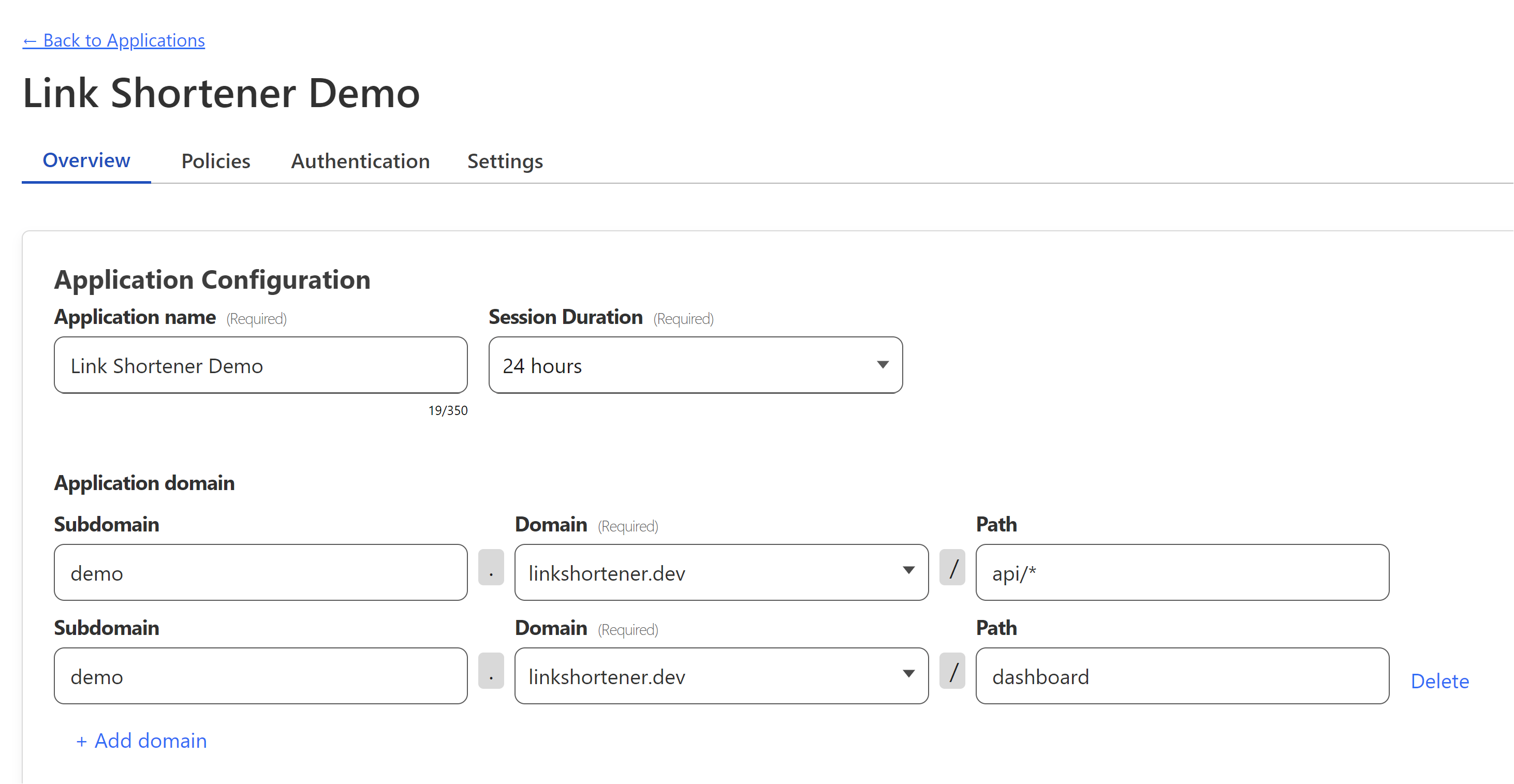Screen dimensions: 1514x784
Task: Click the api/* Path input field
Action: pyautogui.click(x=1181, y=573)
